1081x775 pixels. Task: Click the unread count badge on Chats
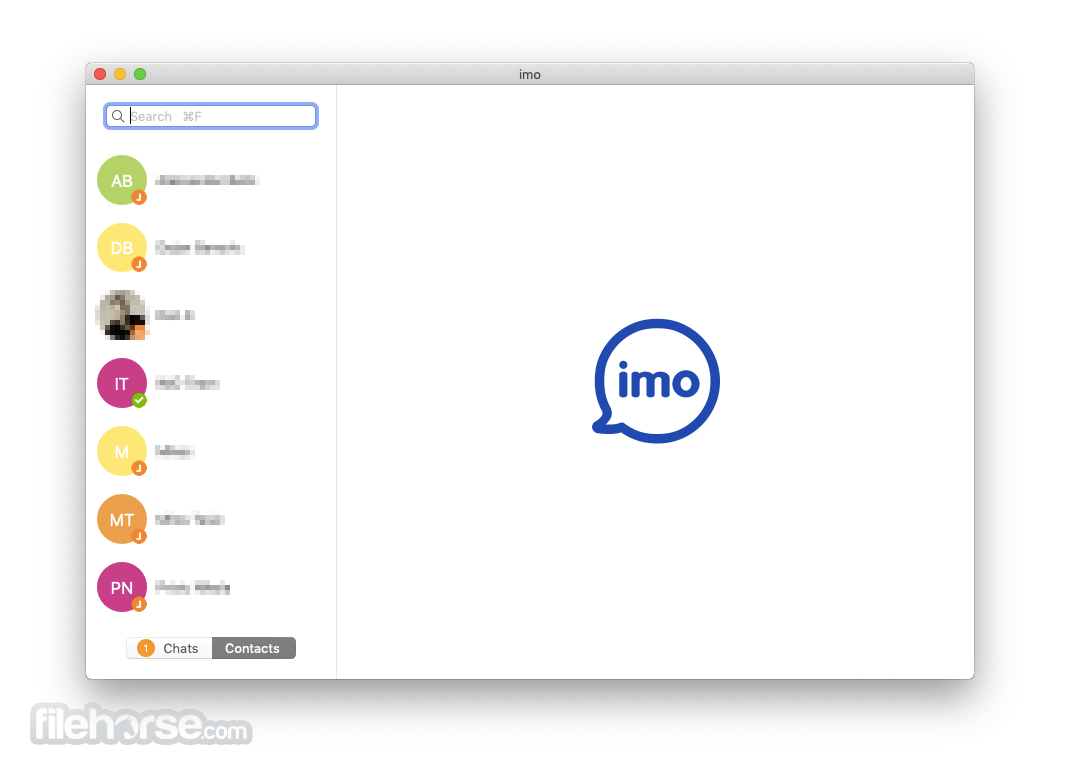(x=145, y=648)
